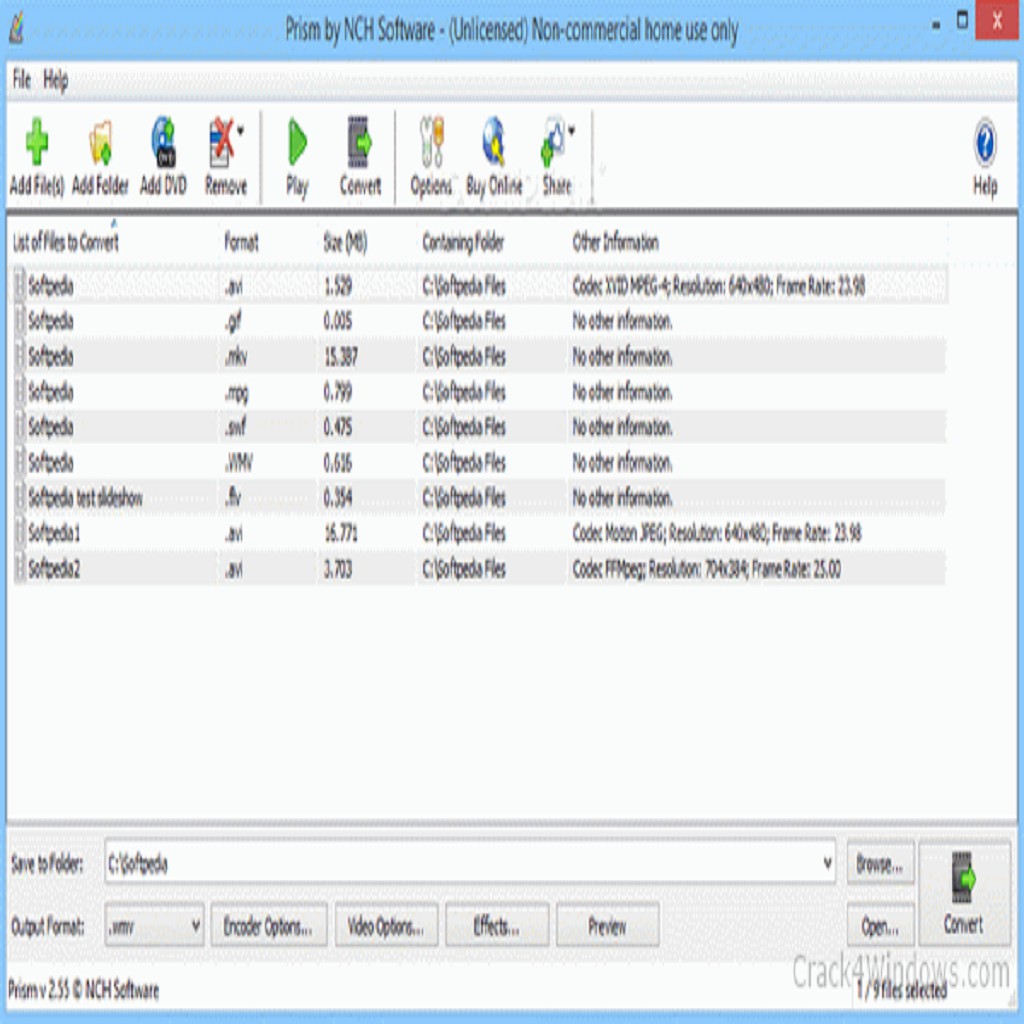Open Options from the toolbar
The image size is (1024, 1024).
(431, 157)
